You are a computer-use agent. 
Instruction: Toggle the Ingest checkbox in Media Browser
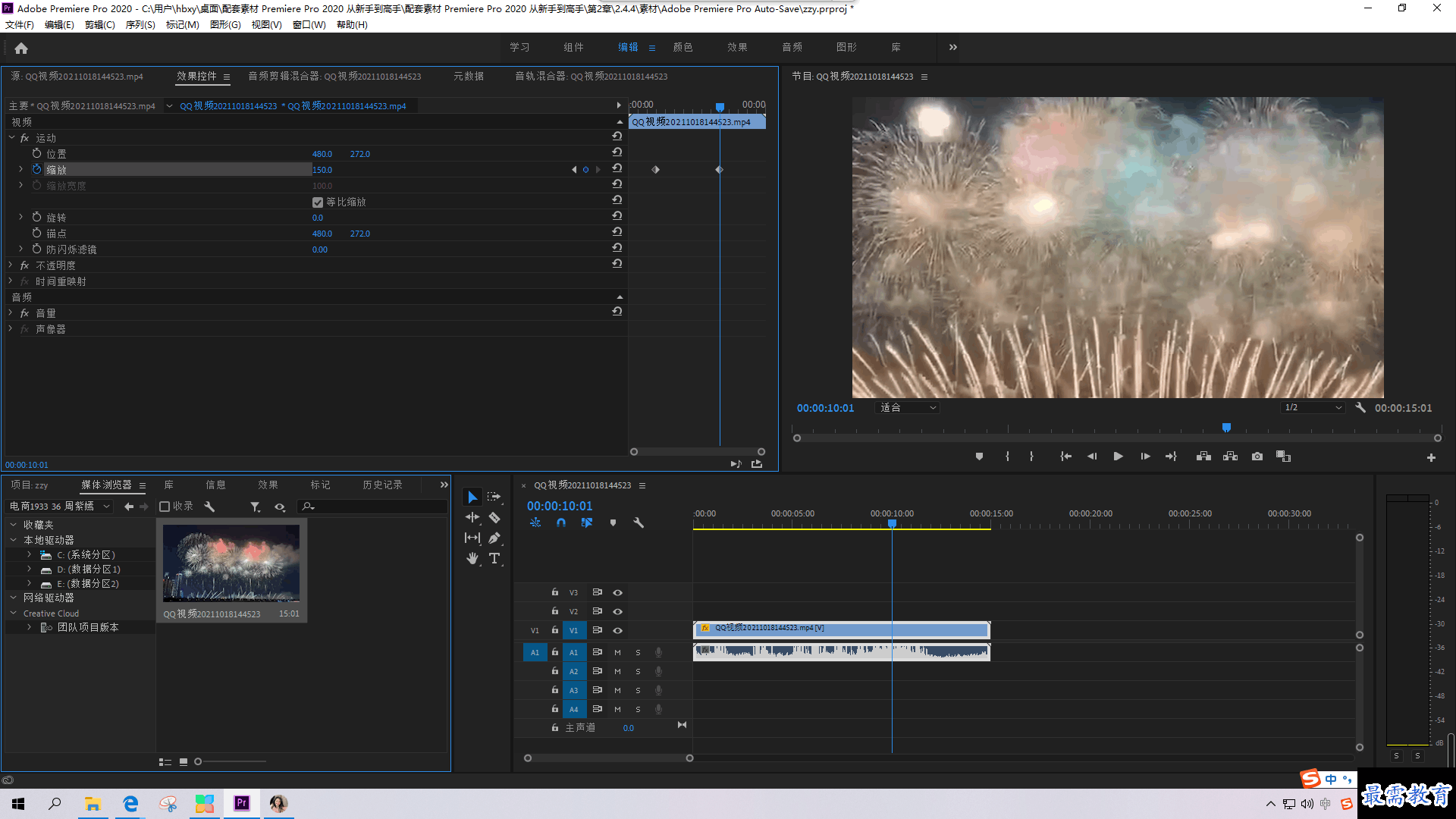tap(165, 507)
